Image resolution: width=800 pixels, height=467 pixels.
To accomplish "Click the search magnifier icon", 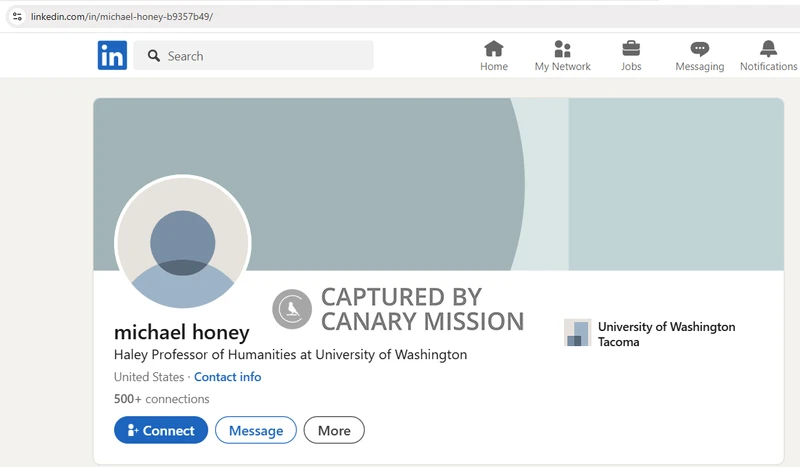I will pos(154,56).
